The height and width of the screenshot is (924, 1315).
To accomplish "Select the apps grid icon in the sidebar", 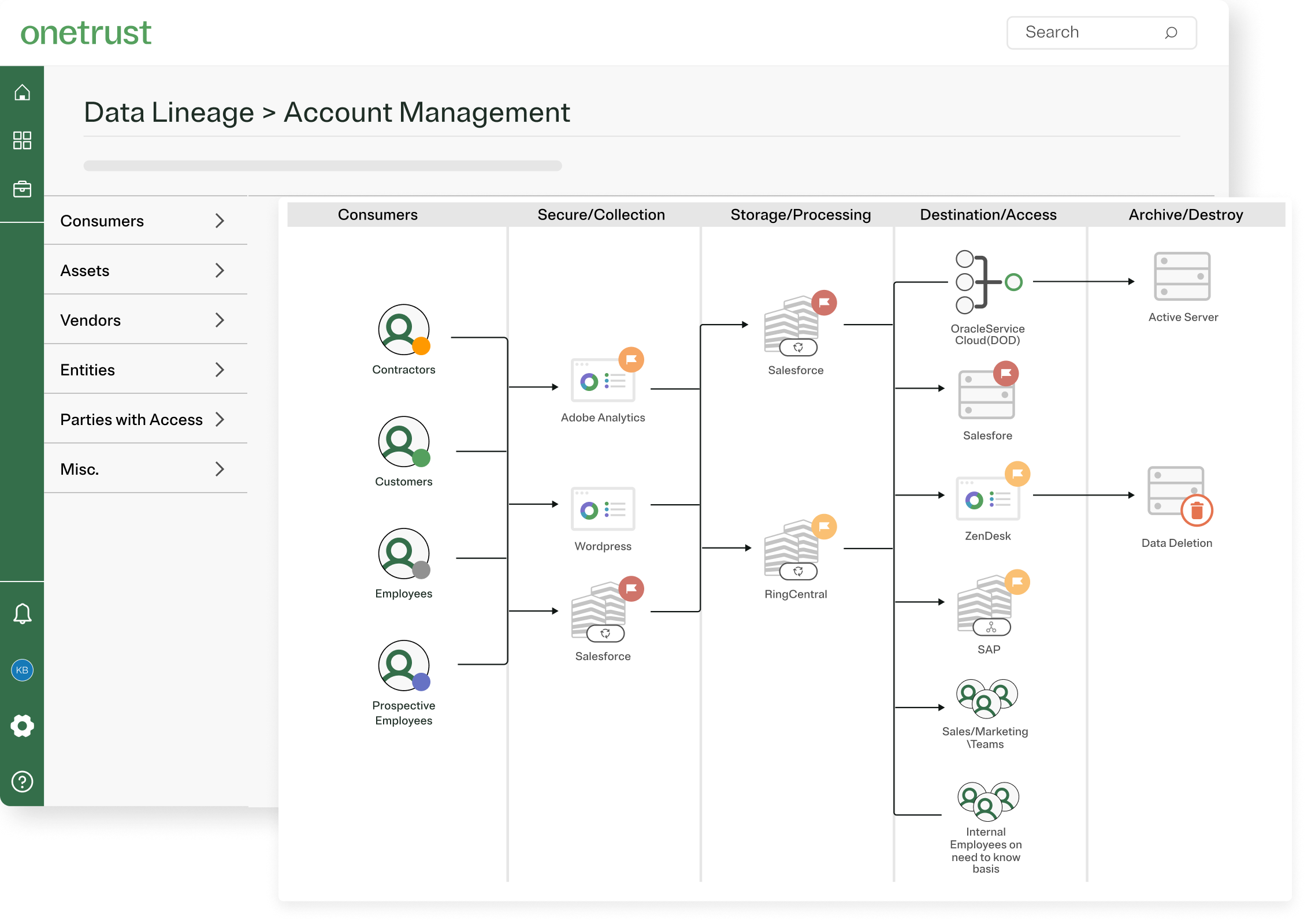I will pos(22,140).
